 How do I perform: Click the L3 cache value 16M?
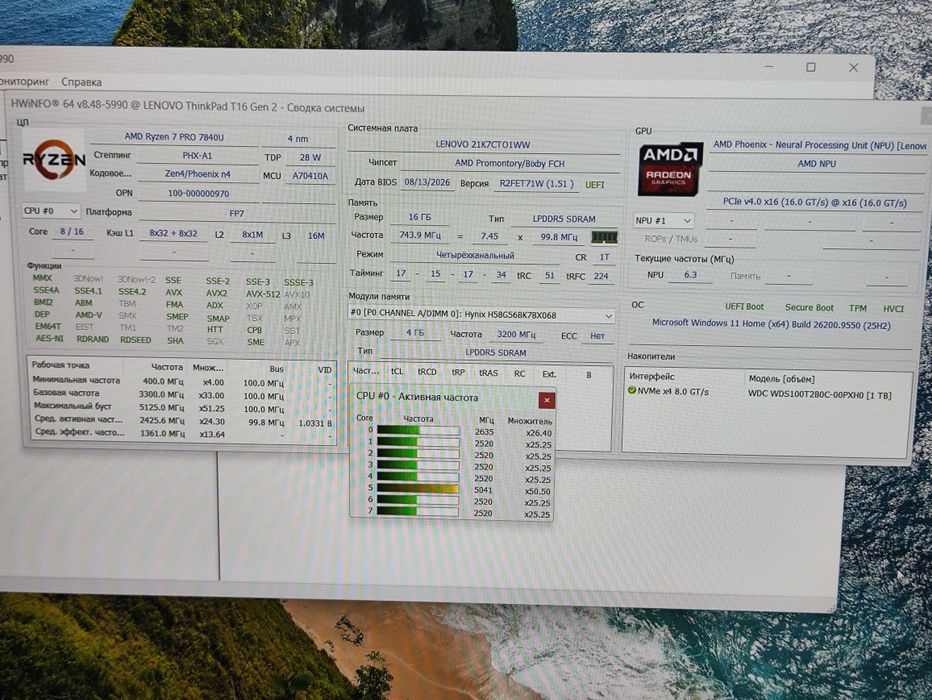[x=316, y=236]
